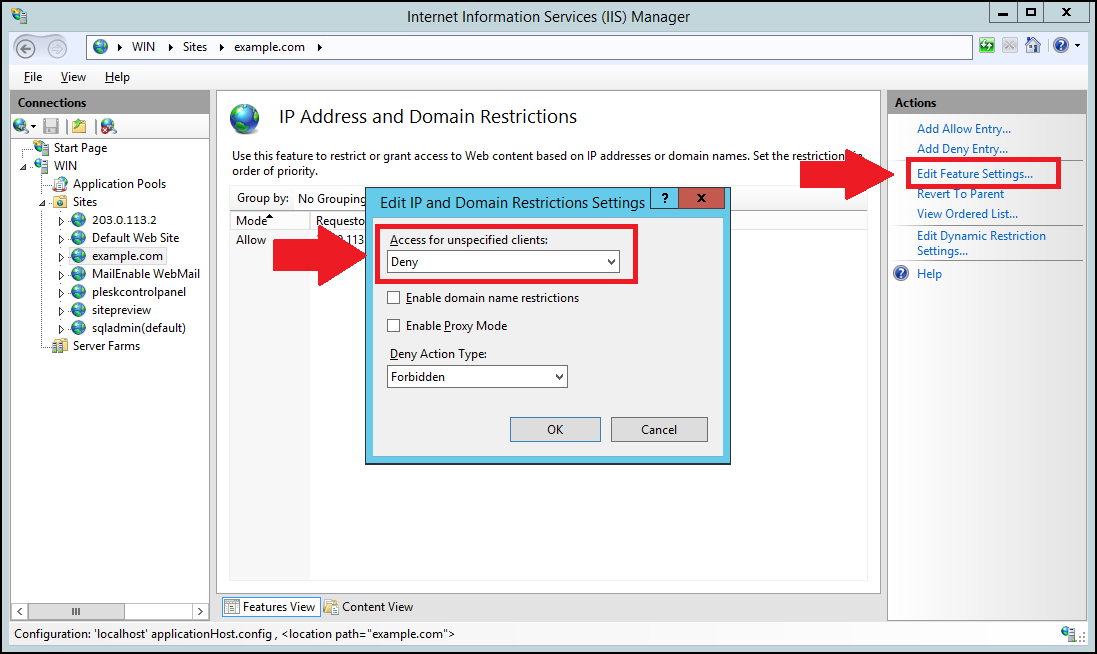Click the Save icon in Connections toolbar
The image size is (1097, 654).
click(x=51, y=126)
